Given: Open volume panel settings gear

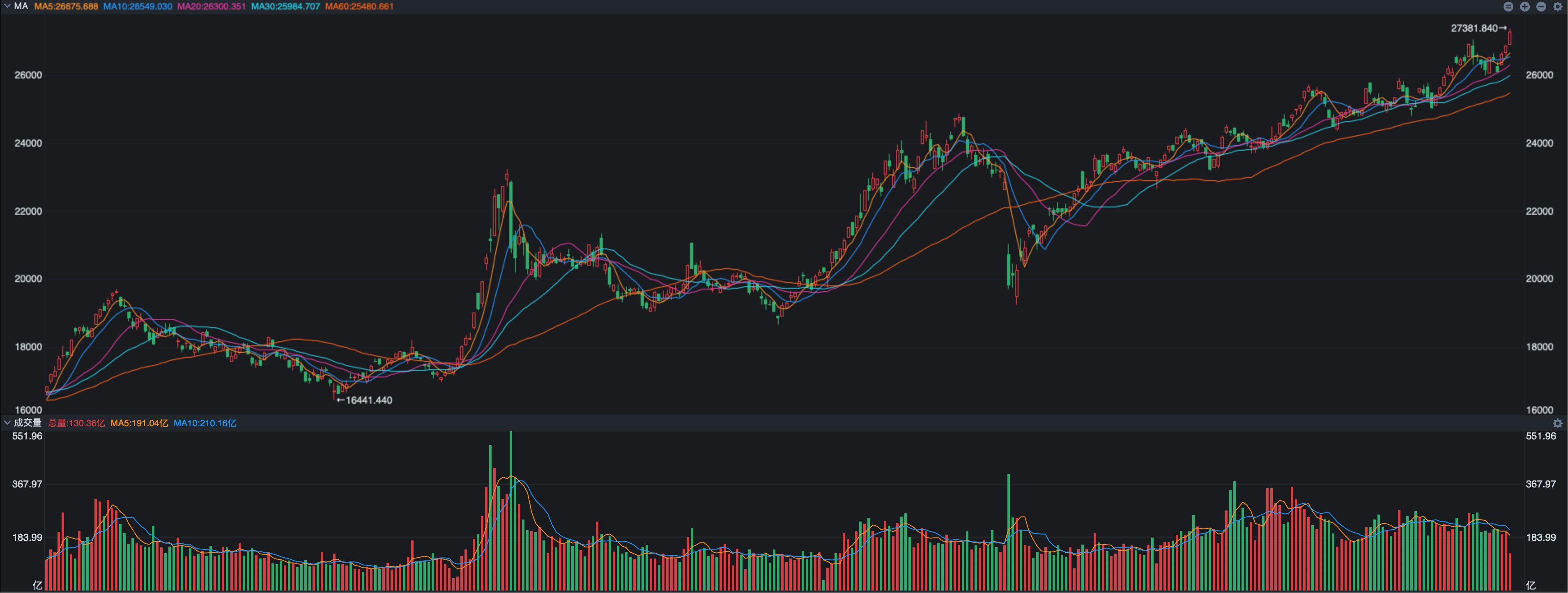Looking at the screenshot, I should [x=1558, y=423].
